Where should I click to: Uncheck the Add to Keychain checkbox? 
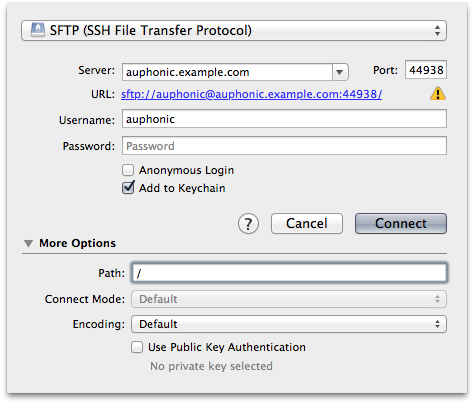128,188
